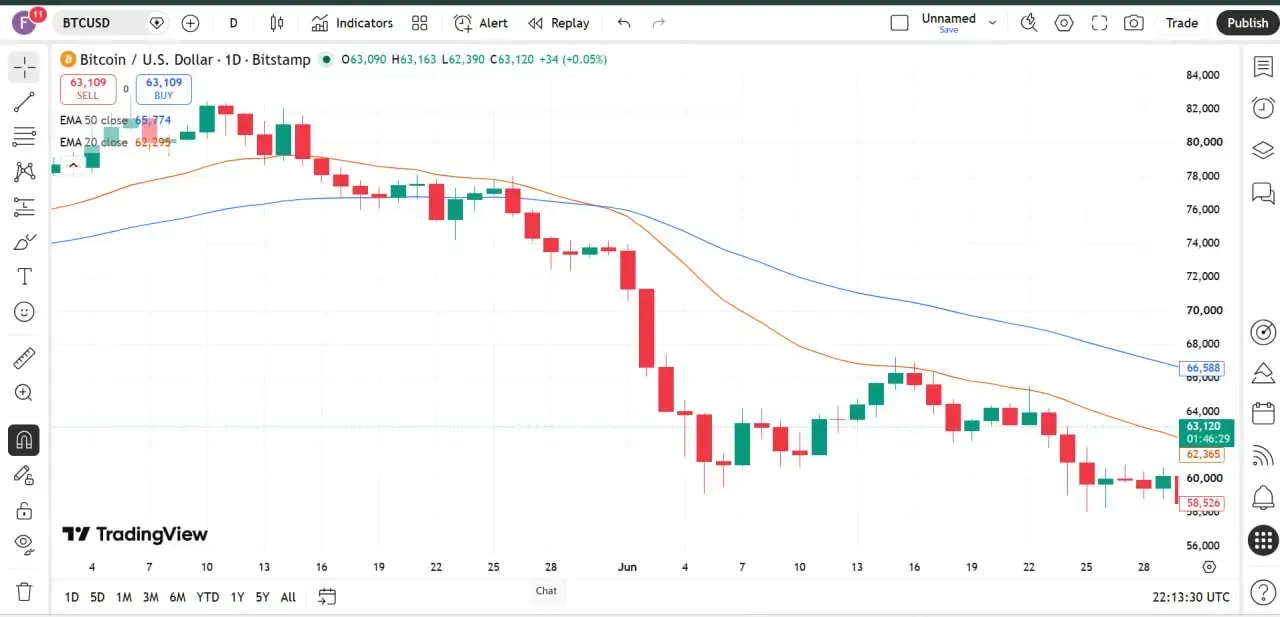This screenshot has height=617, width=1280.
Task: Open the 22:13:30 UTC timezone menu
Action: 1190,597
